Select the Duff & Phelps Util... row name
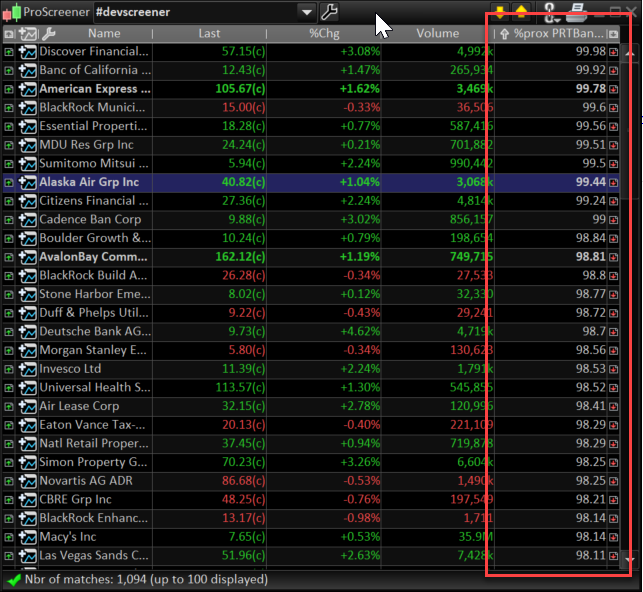The height and width of the screenshot is (592, 643). pyautogui.click(x=94, y=313)
